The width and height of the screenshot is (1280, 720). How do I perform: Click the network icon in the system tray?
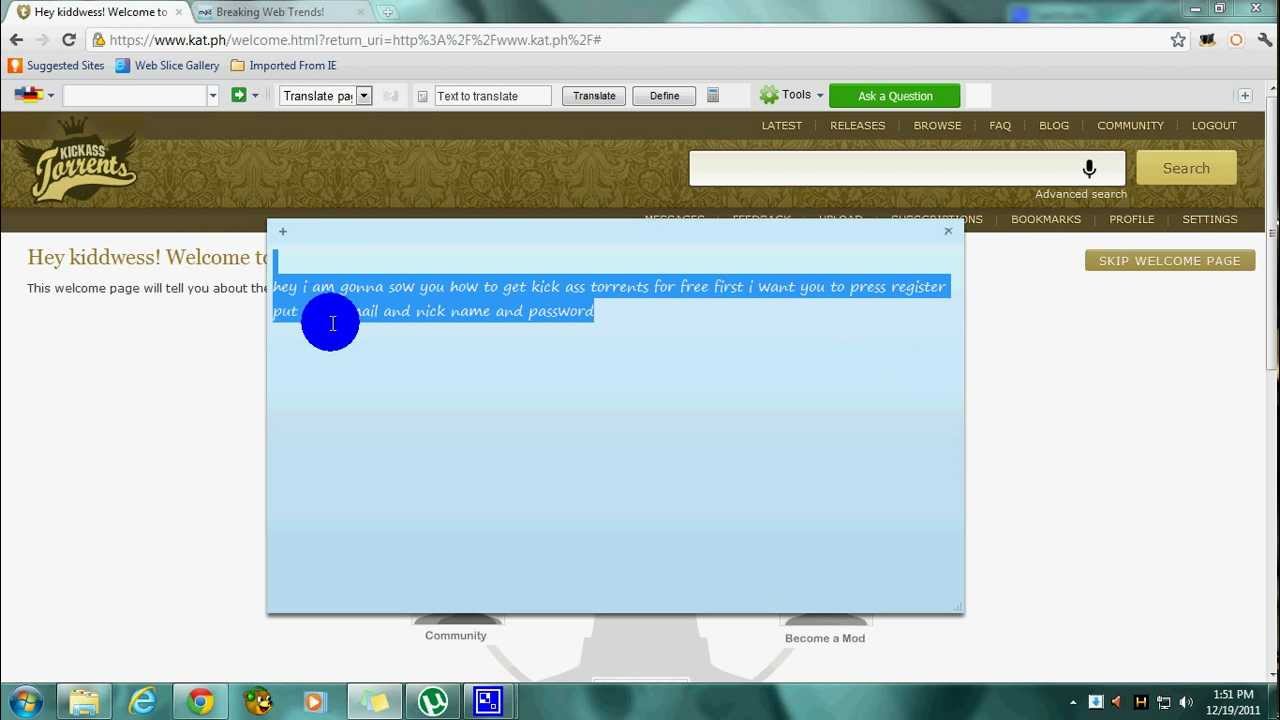(x=1164, y=702)
